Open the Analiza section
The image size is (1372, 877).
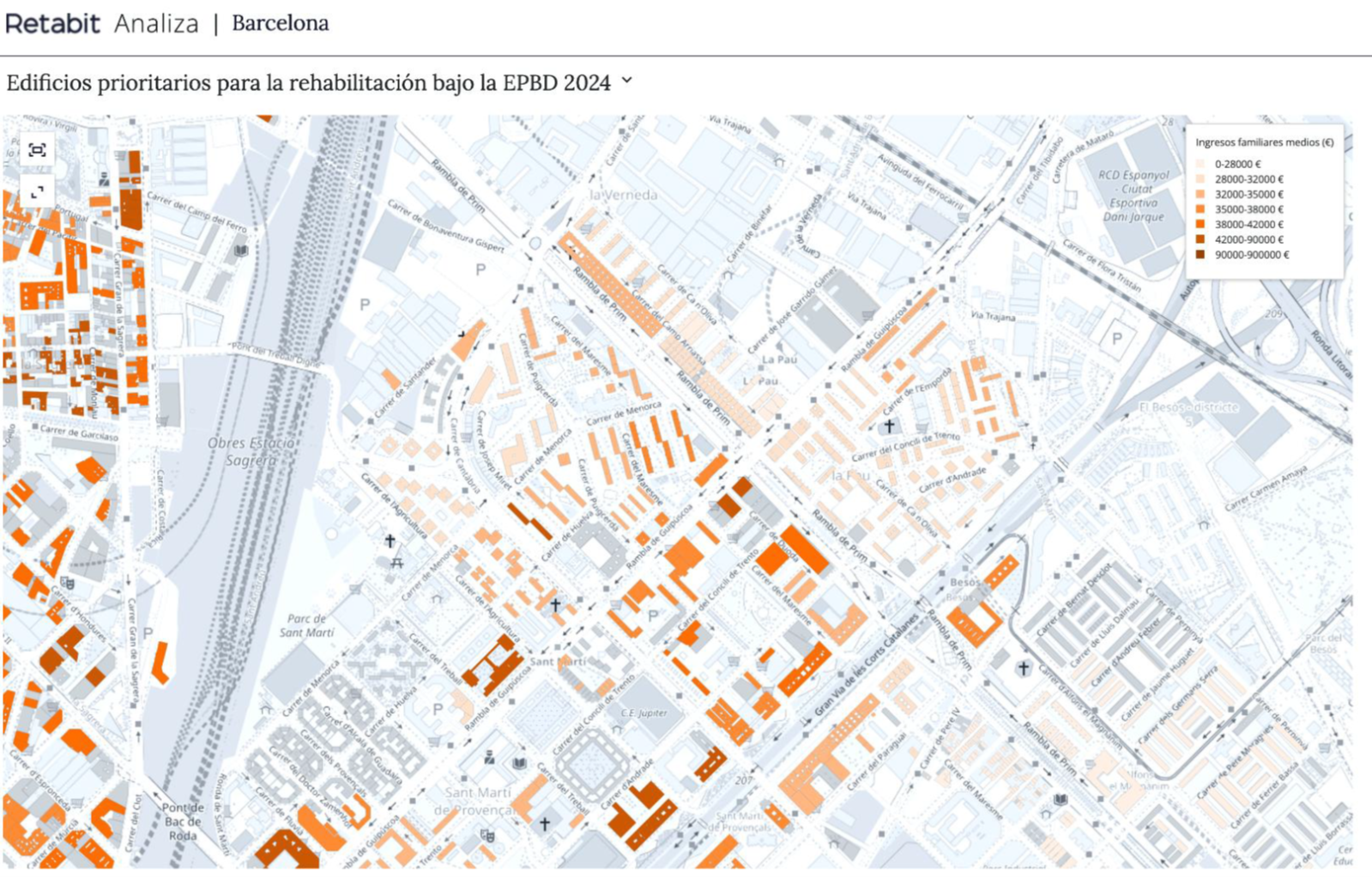(x=156, y=23)
